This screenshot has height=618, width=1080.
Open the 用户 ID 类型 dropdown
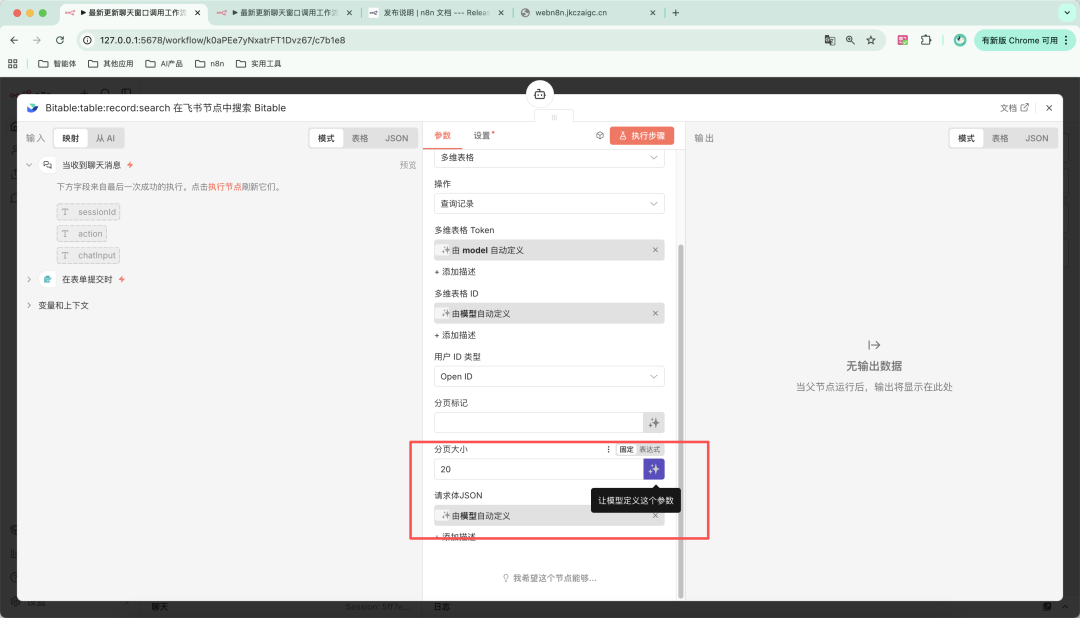[549, 377]
